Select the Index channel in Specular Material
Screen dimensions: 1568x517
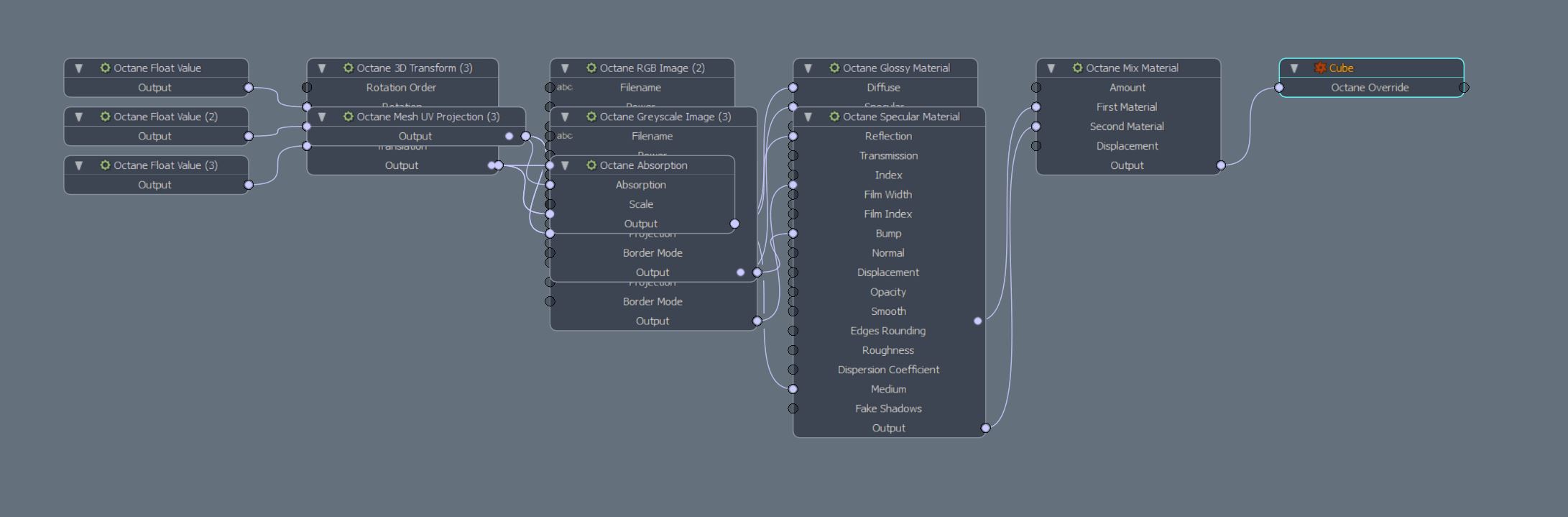(889, 175)
